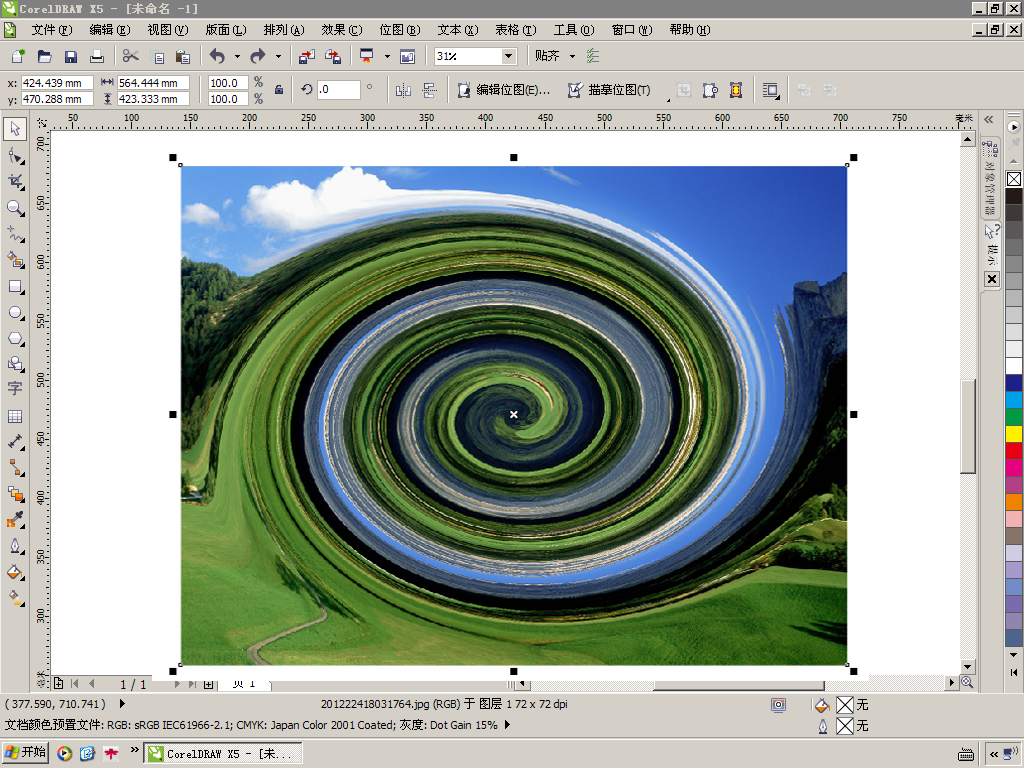The height and width of the screenshot is (768, 1024).
Task: Select the no-color swatch in palette
Action: tap(1014, 179)
